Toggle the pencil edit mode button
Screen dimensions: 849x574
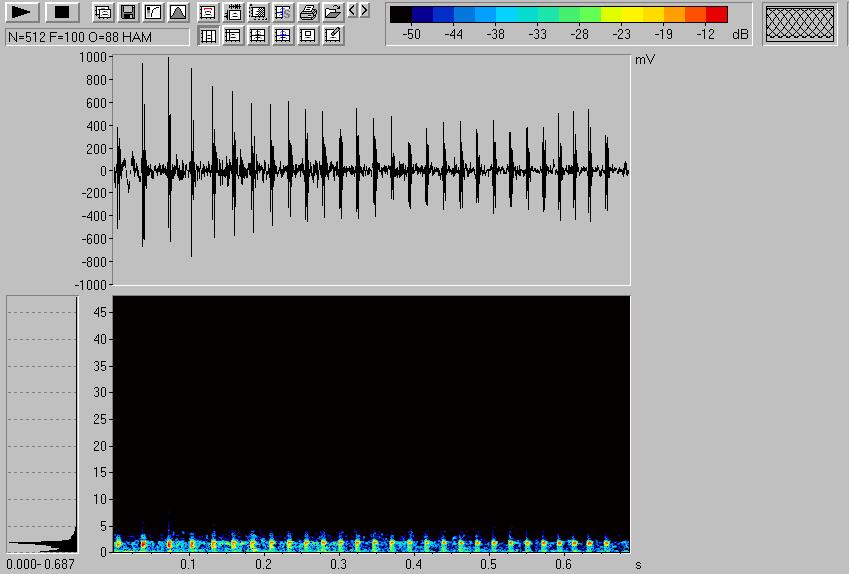point(333,36)
